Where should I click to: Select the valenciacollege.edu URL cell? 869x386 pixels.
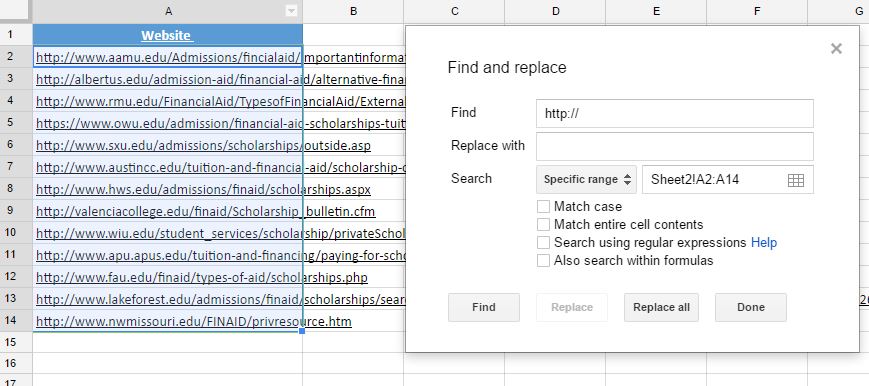167,211
